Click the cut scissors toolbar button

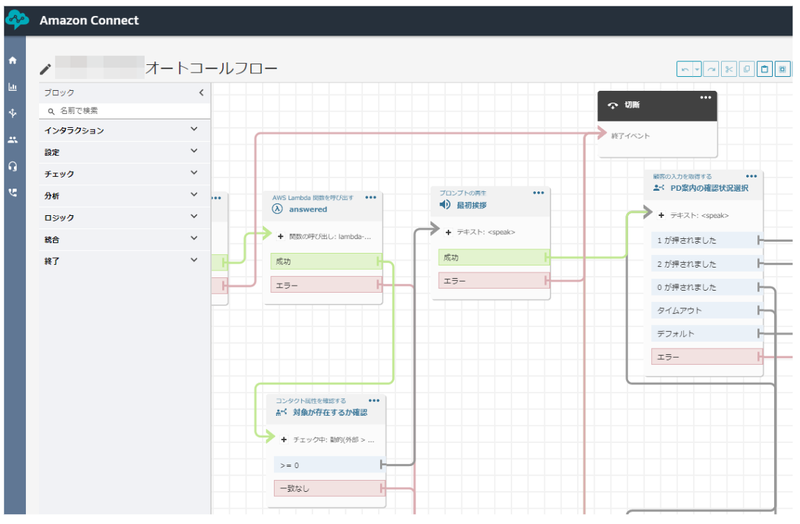729,69
